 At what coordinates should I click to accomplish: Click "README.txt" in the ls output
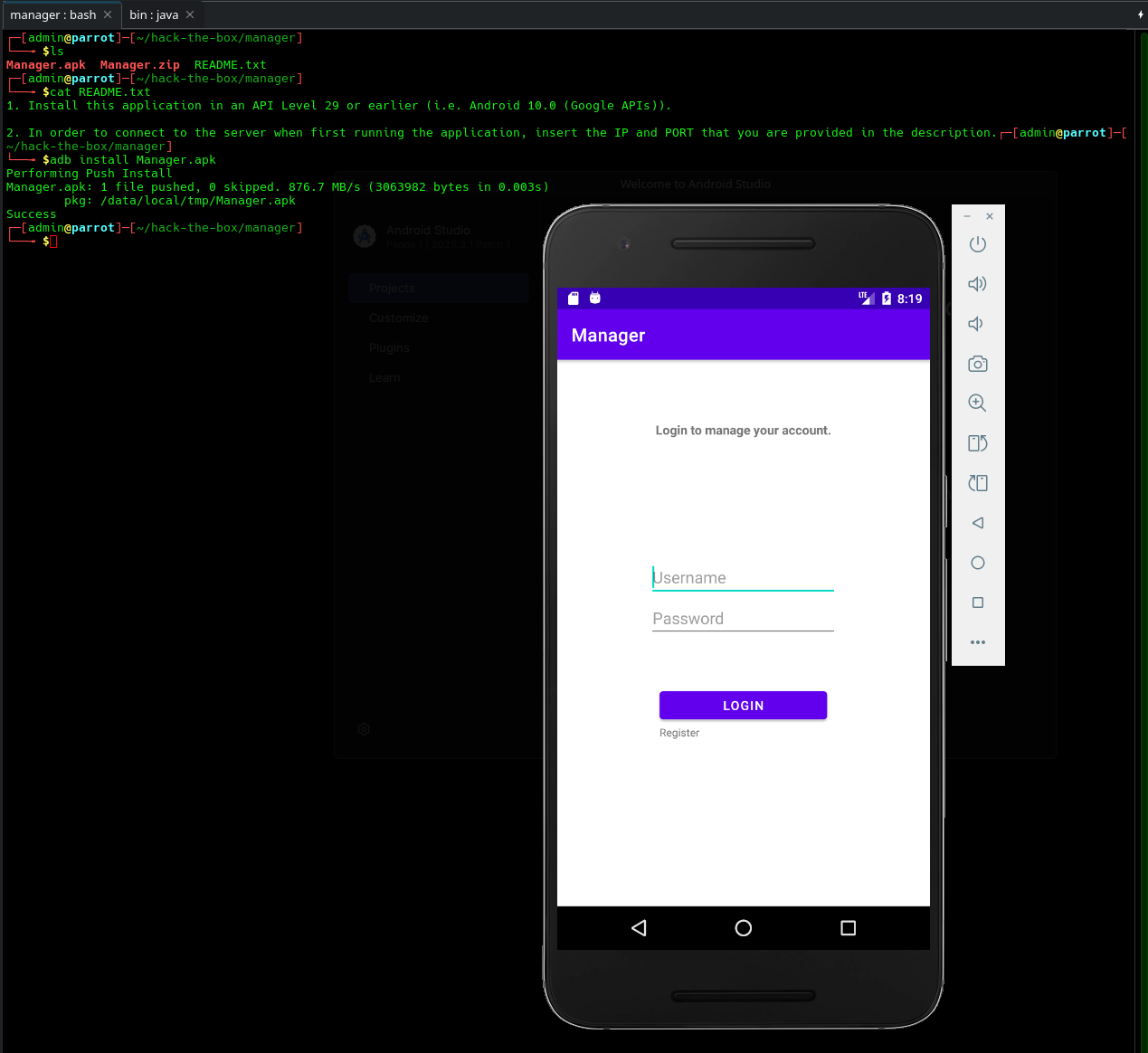pyautogui.click(x=231, y=65)
